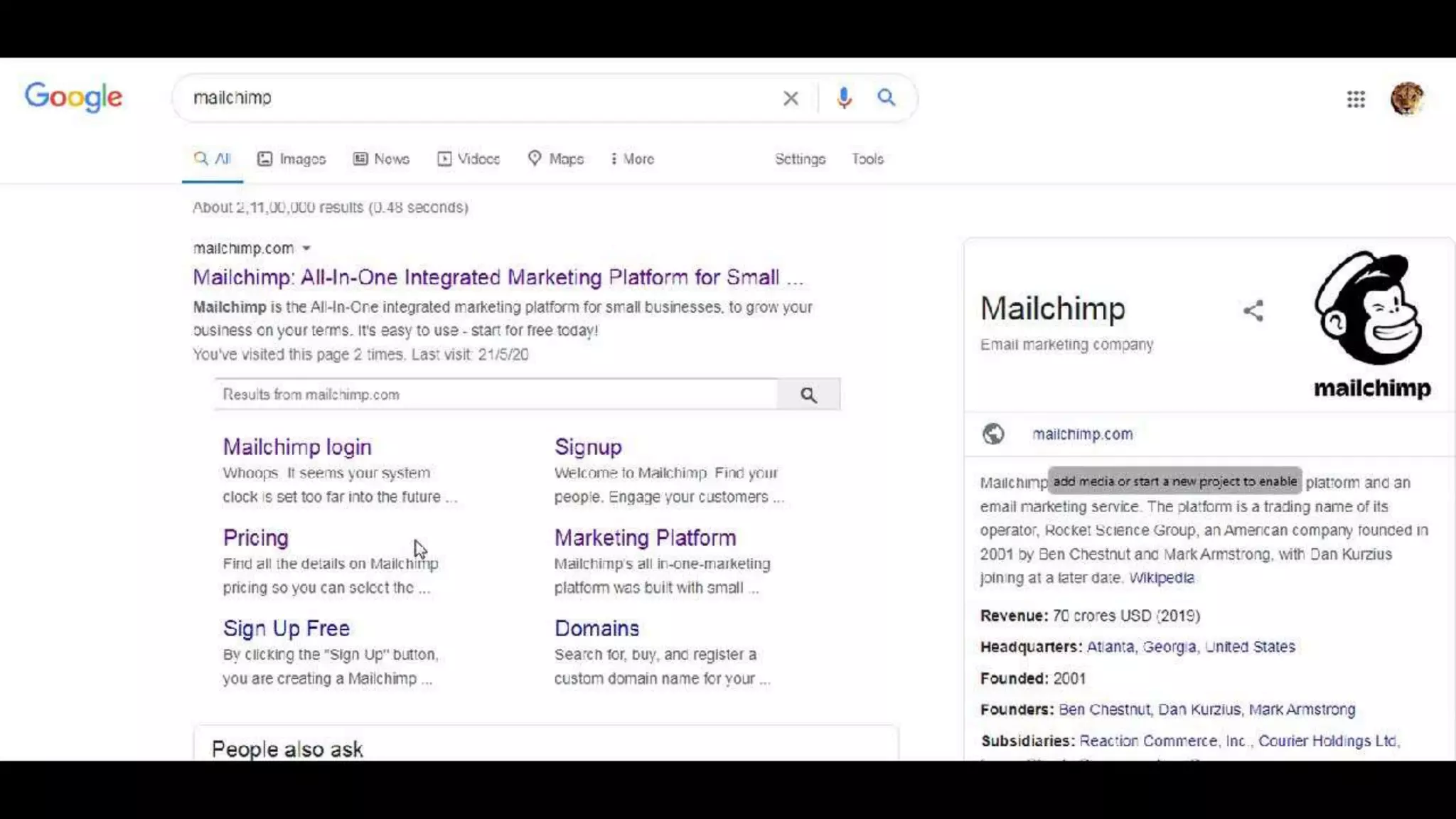Screen dimensions: 1456x819
Task: Open the search Settings menu
Action: [800, 159]
